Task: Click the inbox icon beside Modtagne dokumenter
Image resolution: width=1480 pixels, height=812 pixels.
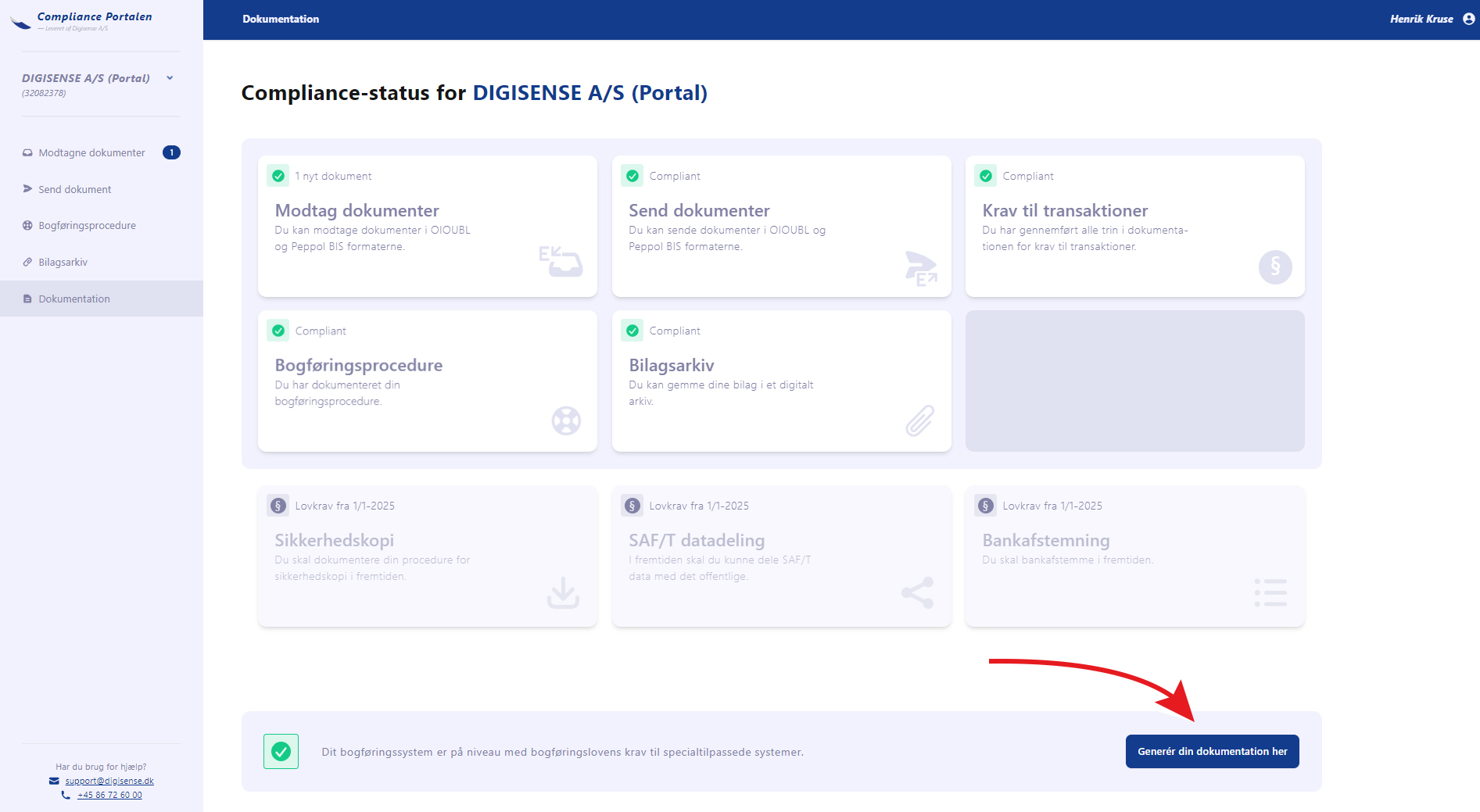Action: 27,152
